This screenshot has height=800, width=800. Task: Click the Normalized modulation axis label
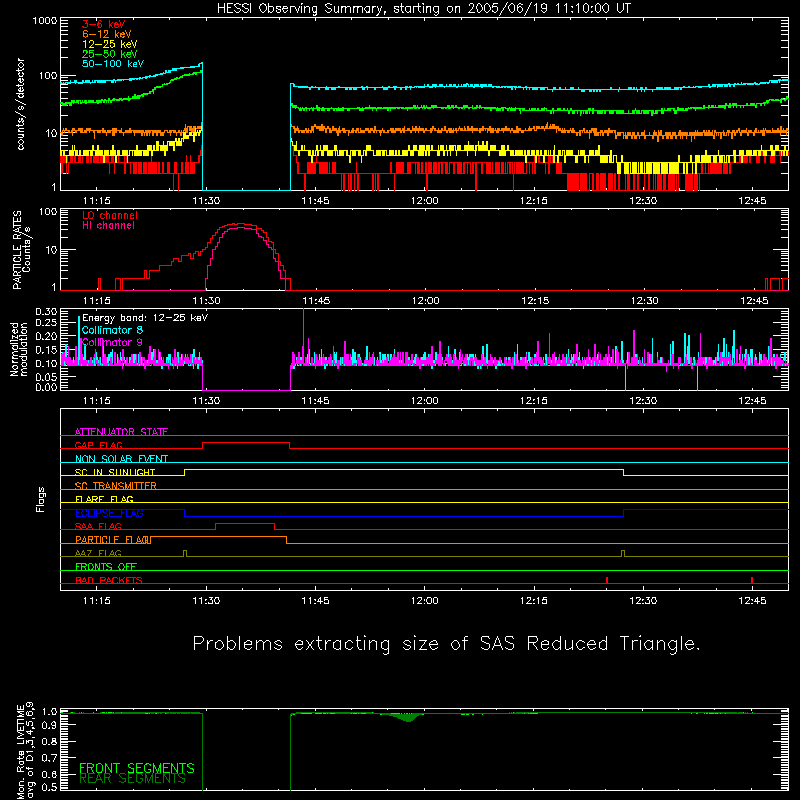18,349
